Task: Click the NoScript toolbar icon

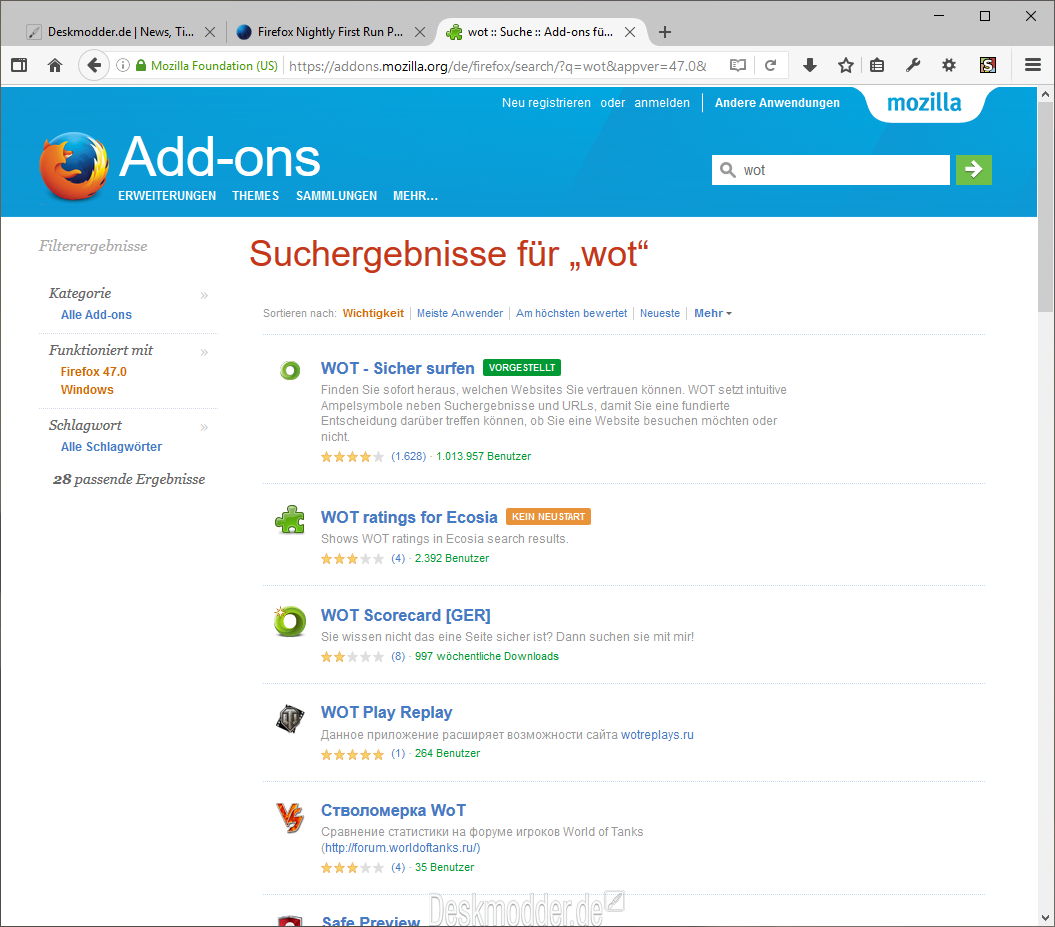Action: click(988, 65)
